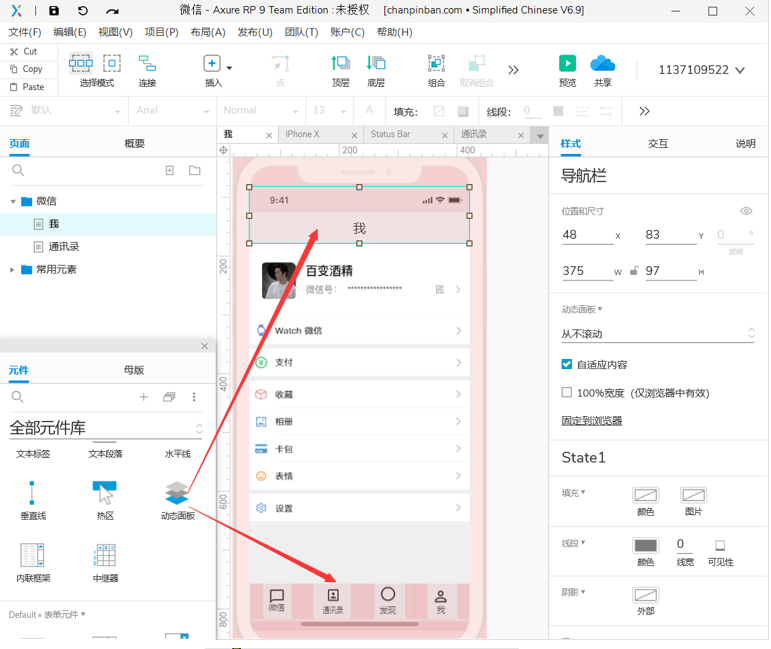Image resolution: width=771 pixels, height=649 pixels.
Task: Open the Arial font dropdown
Action: coord(173,111)
